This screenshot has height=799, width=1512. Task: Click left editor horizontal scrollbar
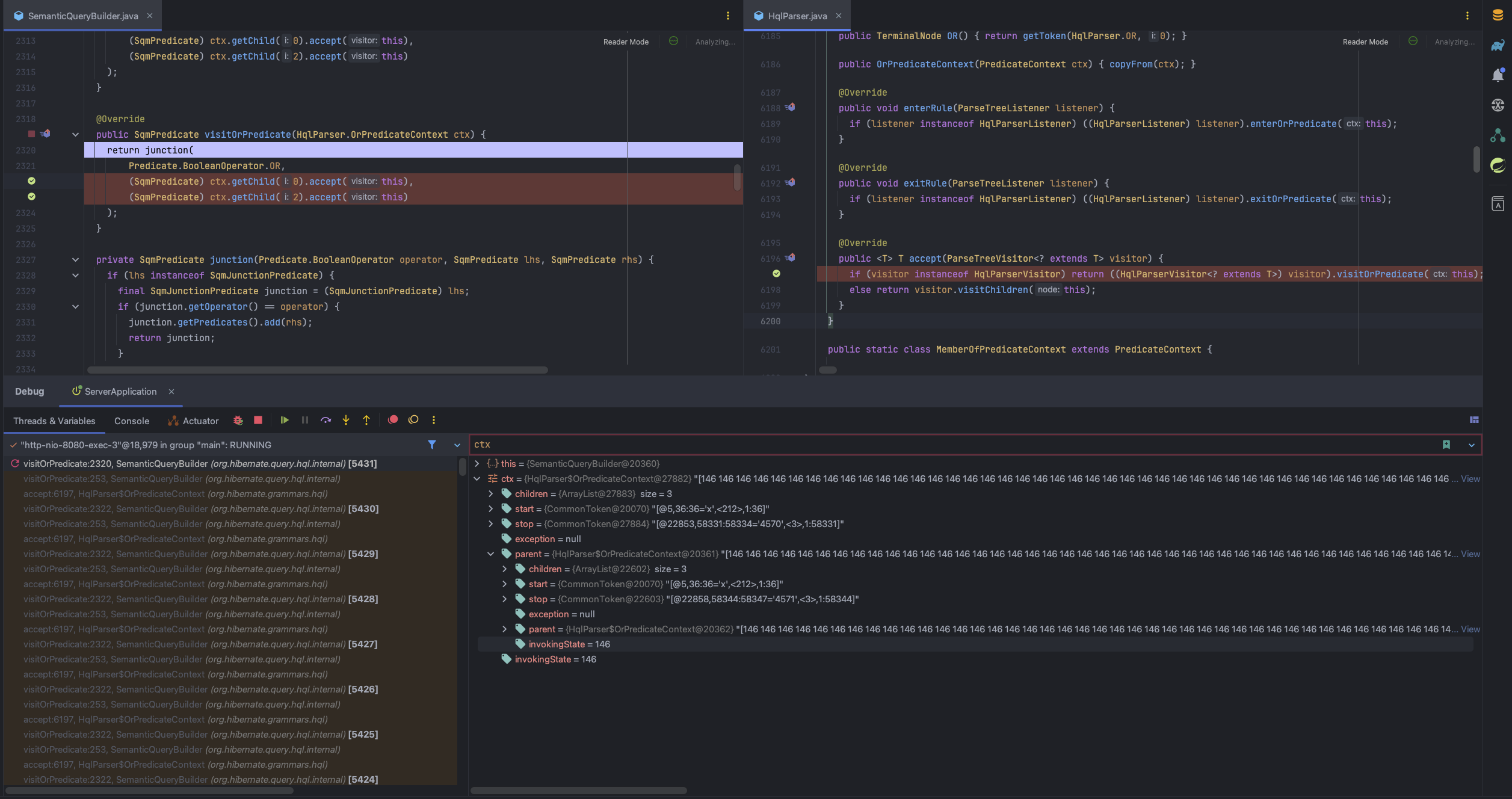(x=317, y=370)
